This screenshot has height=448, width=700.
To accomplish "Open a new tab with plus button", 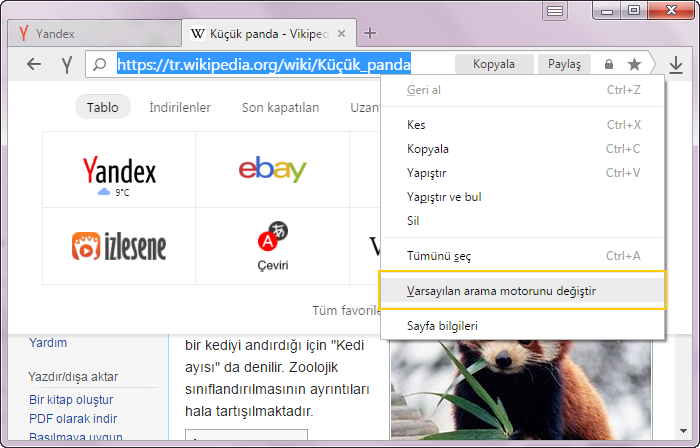I will pyautogui.click(x=370, y=33).
